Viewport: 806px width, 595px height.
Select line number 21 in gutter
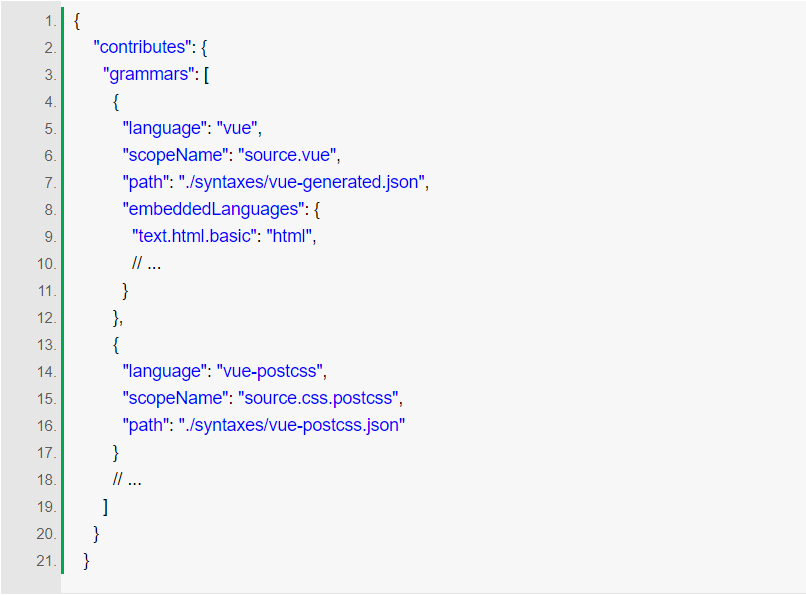(46, 561)
